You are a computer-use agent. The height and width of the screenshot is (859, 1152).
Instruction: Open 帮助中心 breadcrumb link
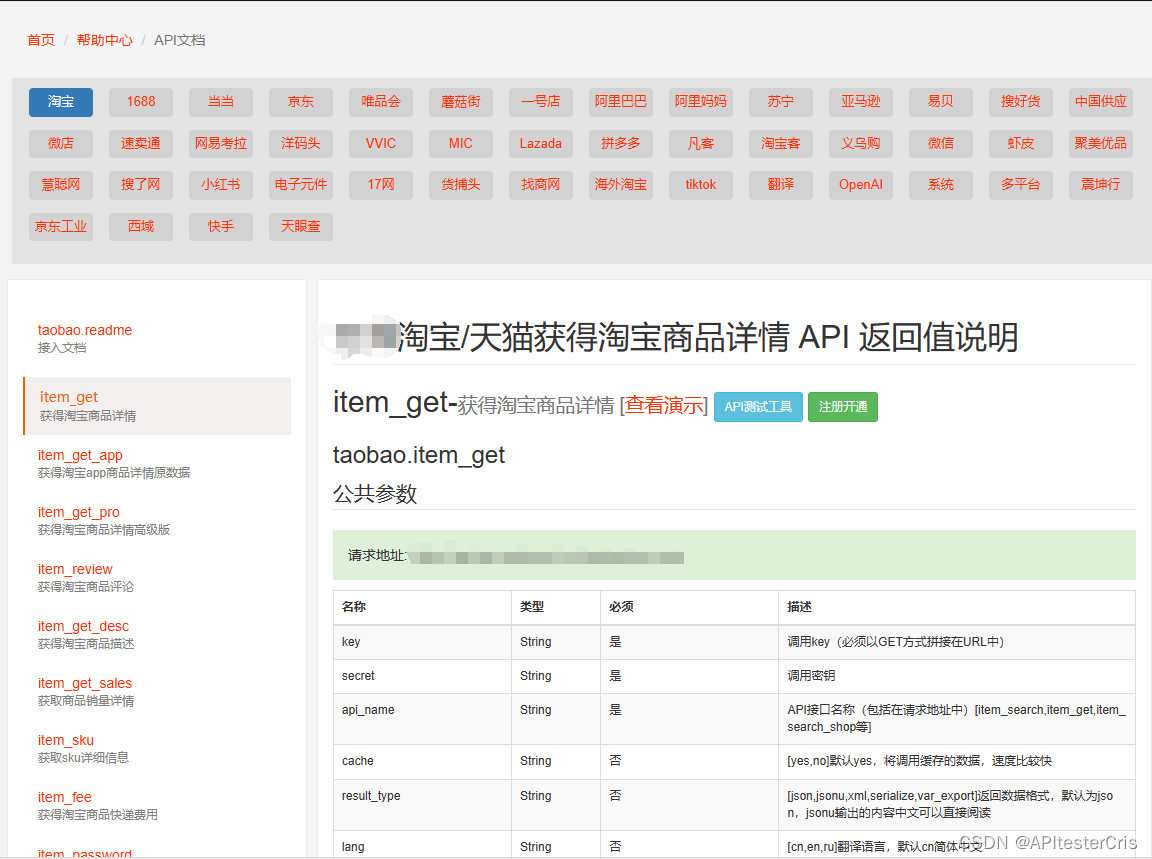[x=104, y=40]
